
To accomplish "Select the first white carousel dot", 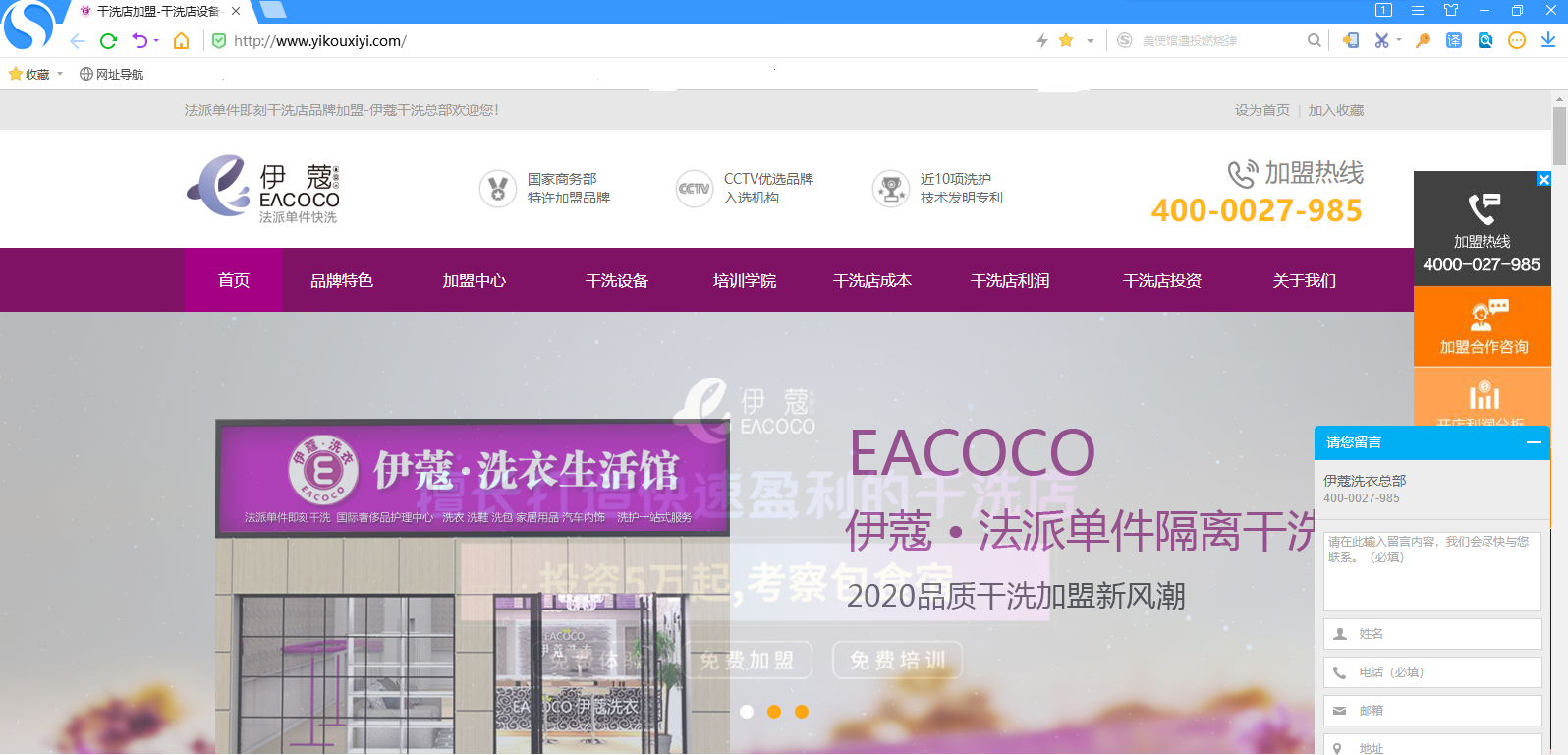I will (747, 712).
